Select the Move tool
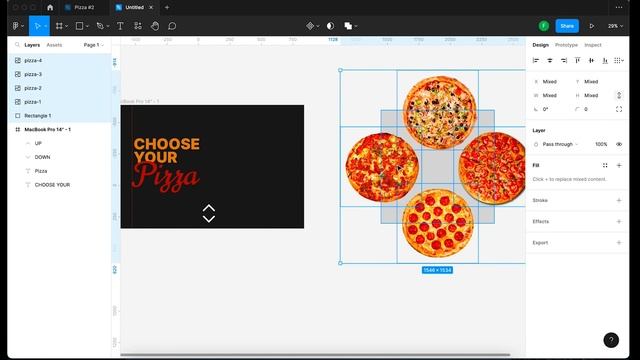This screenshot has height=360, width=640. [x=37, y=26]
